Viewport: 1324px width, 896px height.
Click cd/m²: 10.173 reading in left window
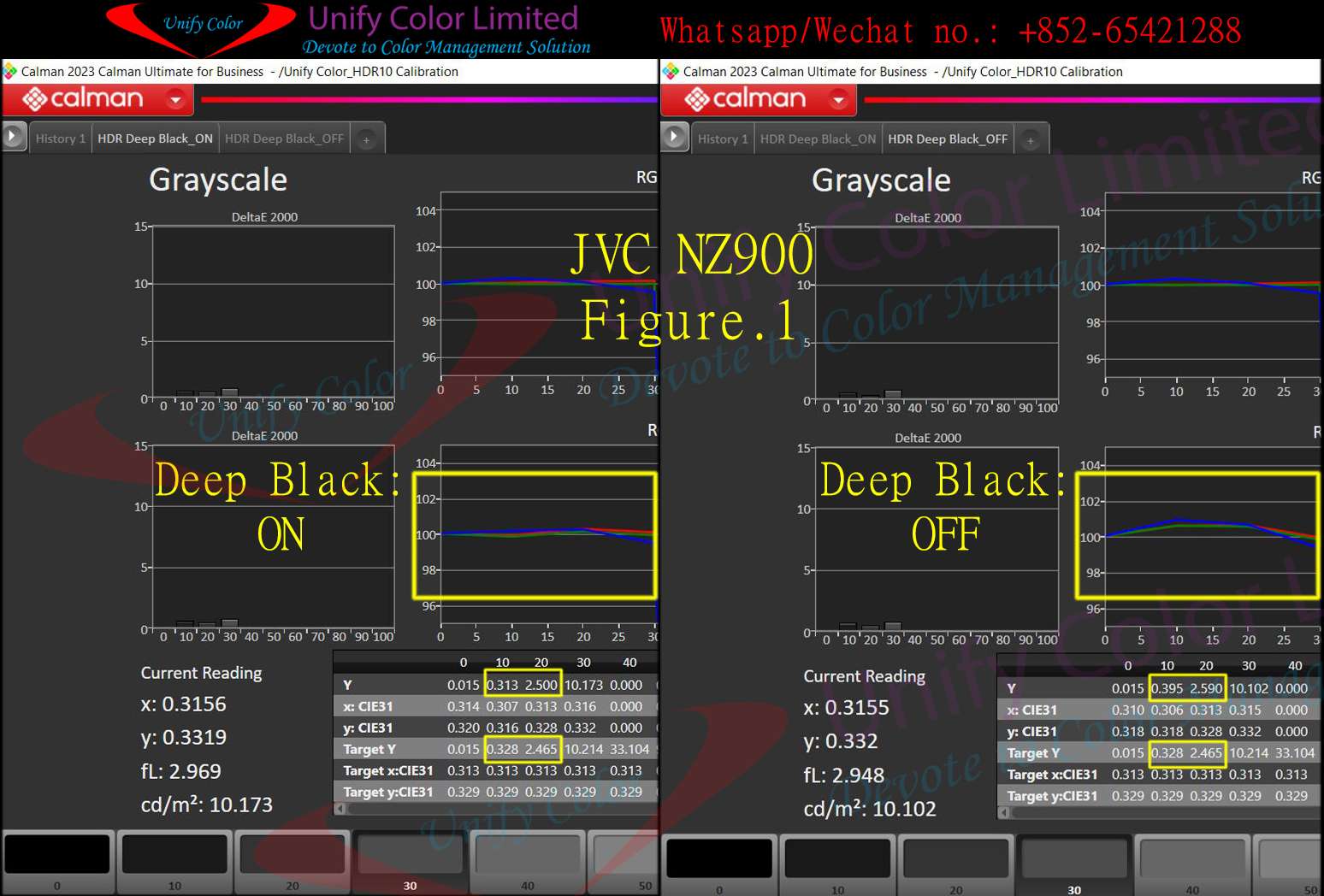tap(207, 805)
